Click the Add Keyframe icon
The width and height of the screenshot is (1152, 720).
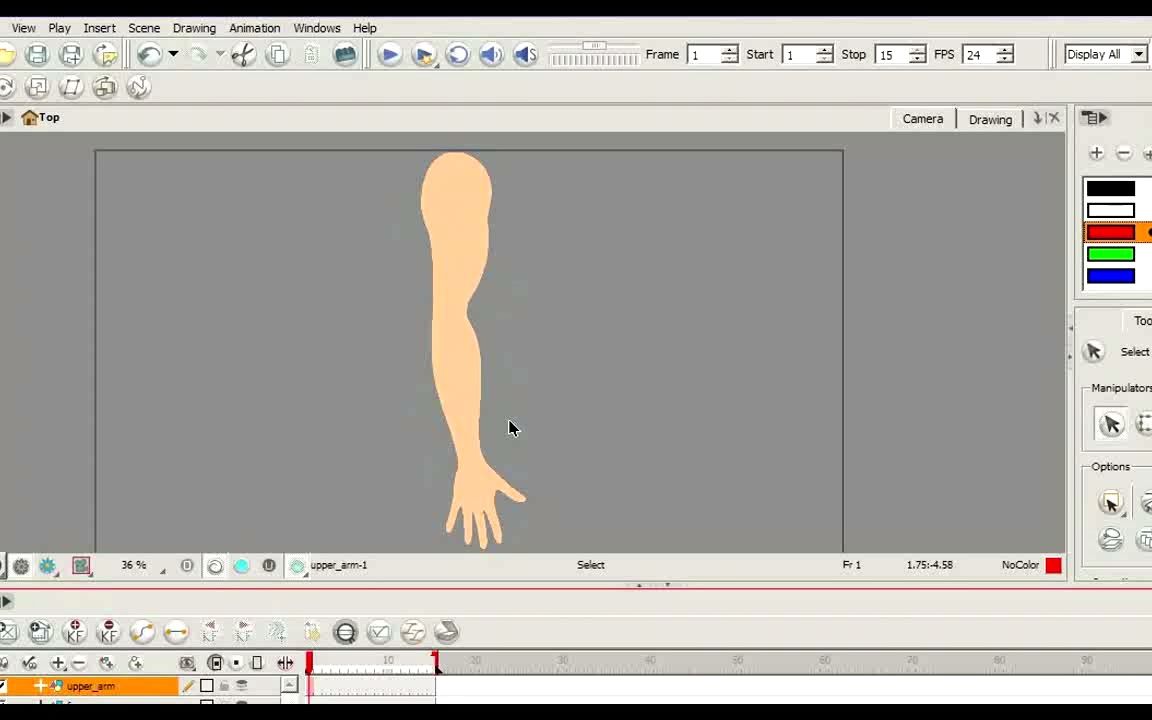(x=75, y=632)
